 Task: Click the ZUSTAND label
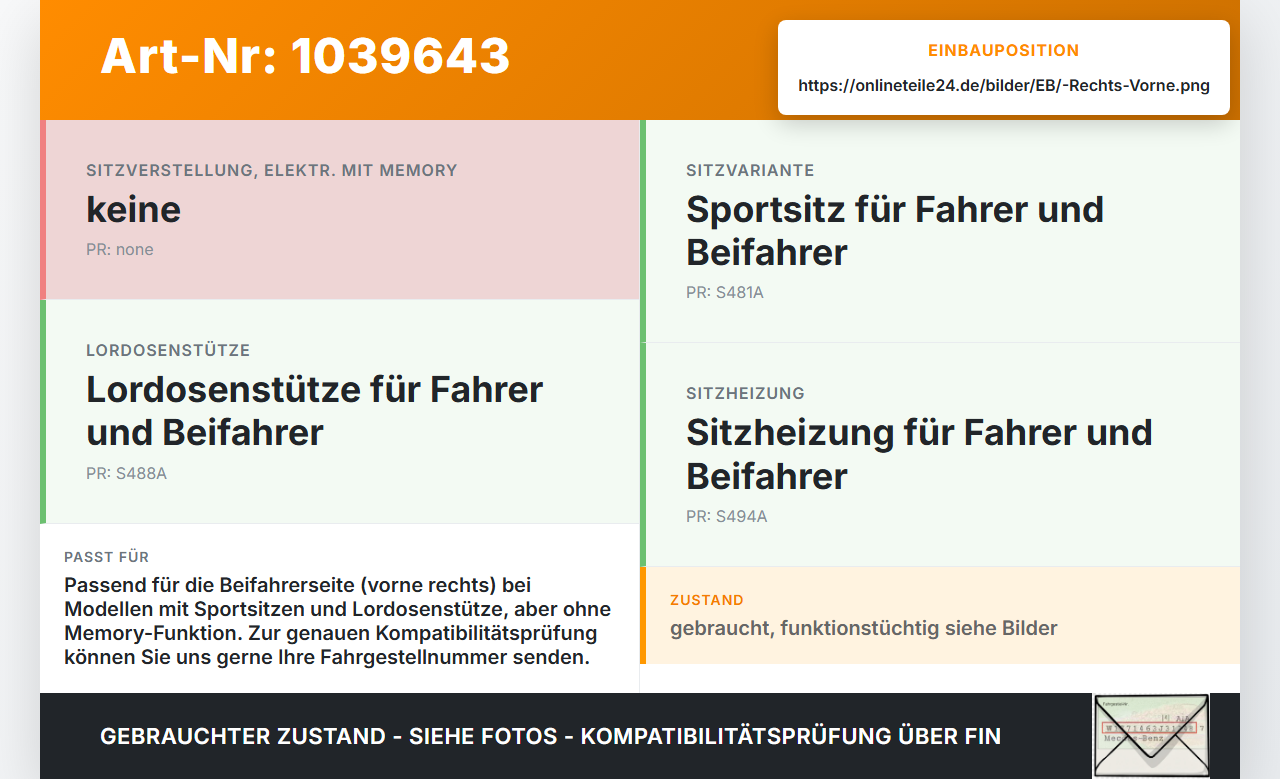(707, 600)
